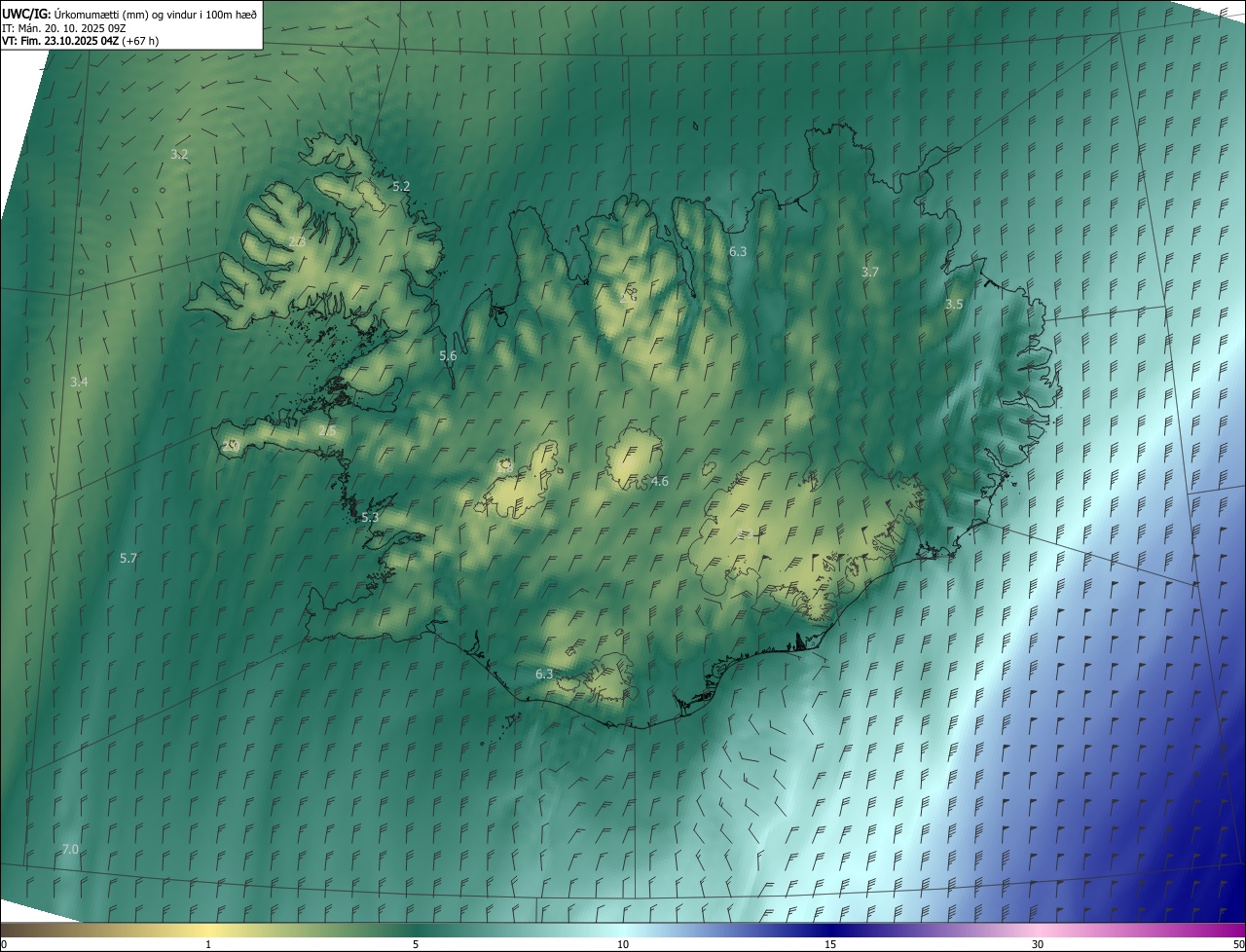
Task: Click the 3.4 value label
Action: [79, 383]
